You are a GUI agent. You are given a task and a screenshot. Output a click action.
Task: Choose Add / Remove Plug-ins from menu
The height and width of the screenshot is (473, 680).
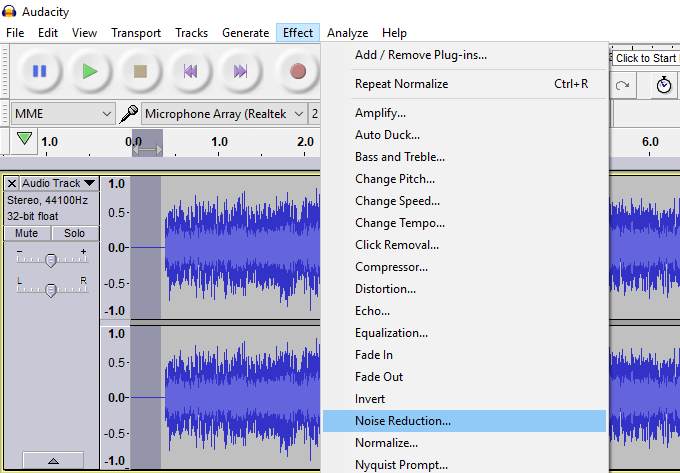464,55
